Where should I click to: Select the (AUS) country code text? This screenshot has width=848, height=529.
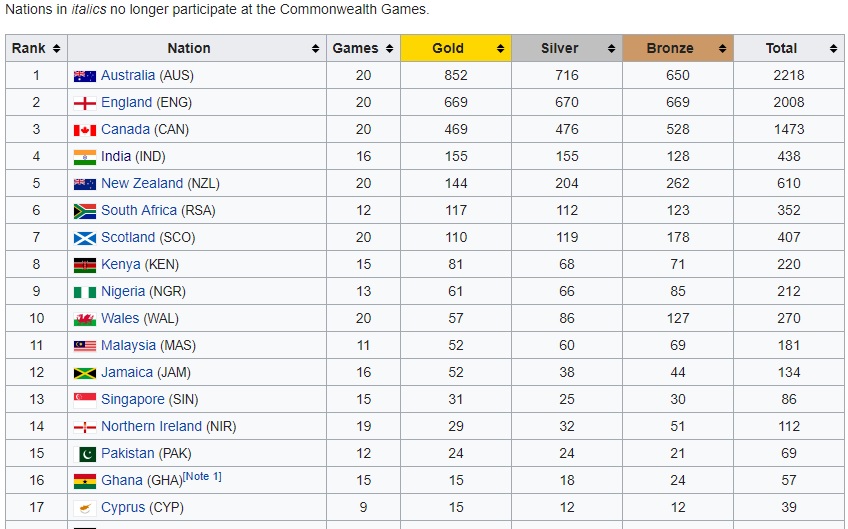pos(176,75)
